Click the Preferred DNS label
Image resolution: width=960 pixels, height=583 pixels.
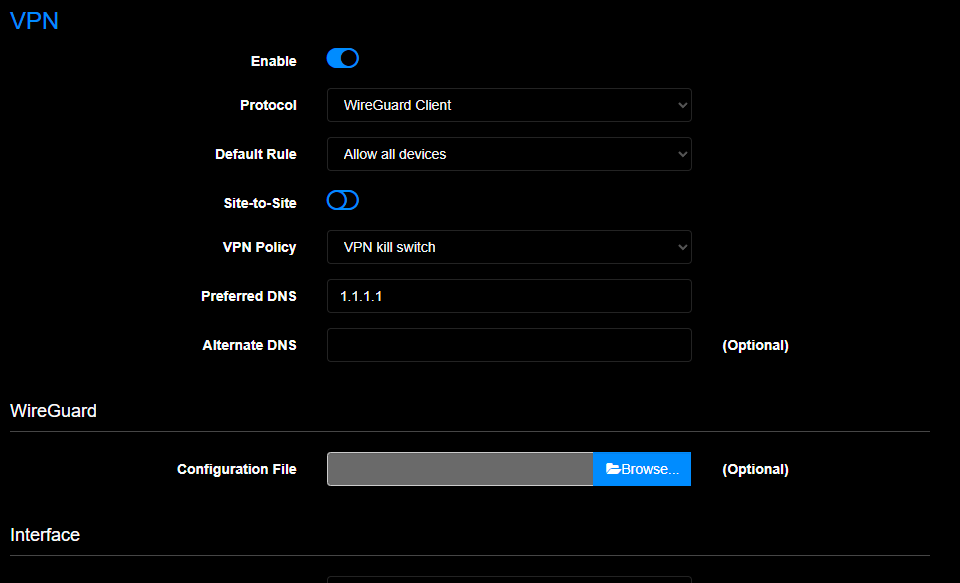[249, 296]
